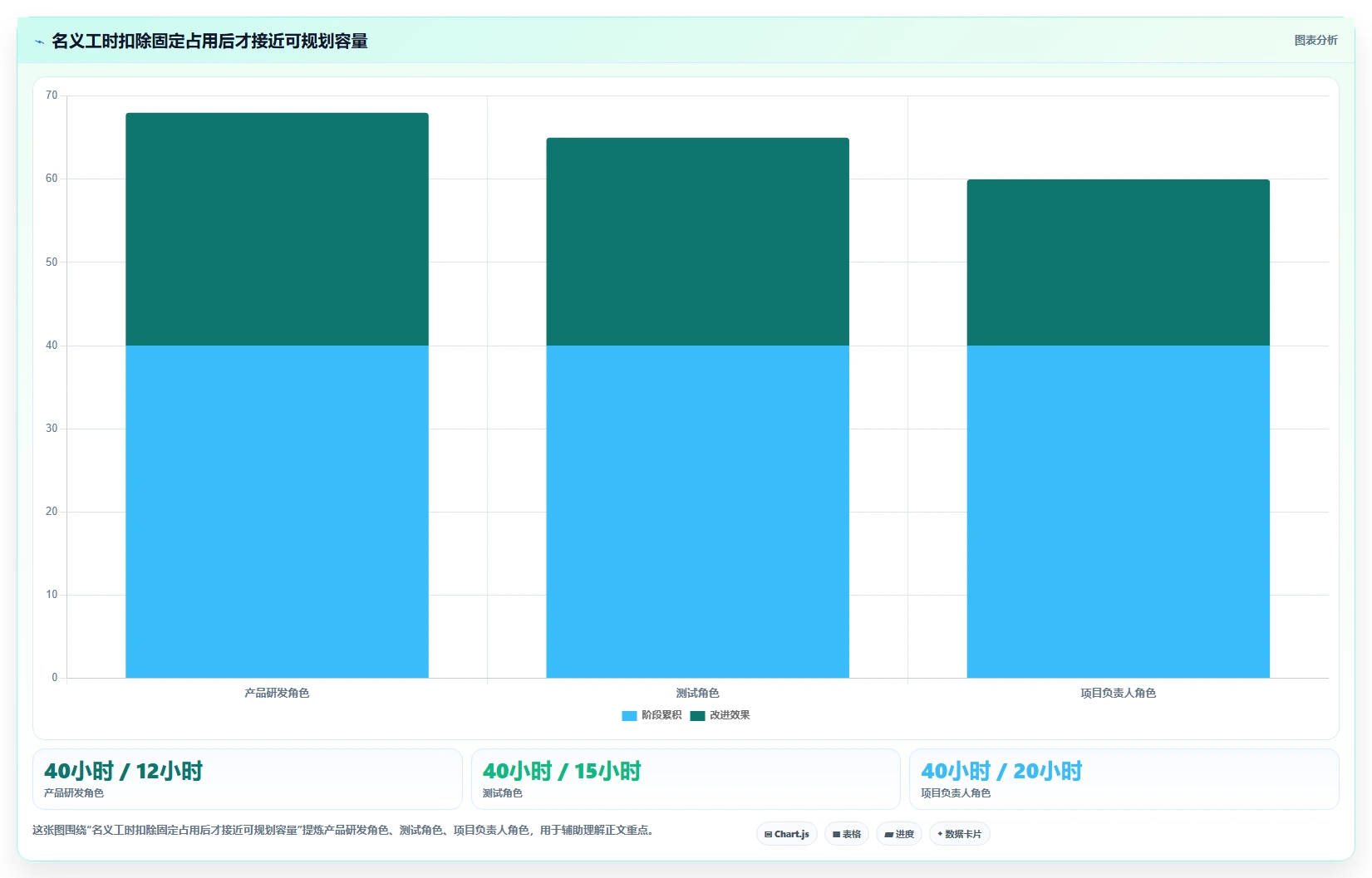Click the 40 tick on the y-axis
This screenshot has width=1372, height=878.
click(52, 346)
